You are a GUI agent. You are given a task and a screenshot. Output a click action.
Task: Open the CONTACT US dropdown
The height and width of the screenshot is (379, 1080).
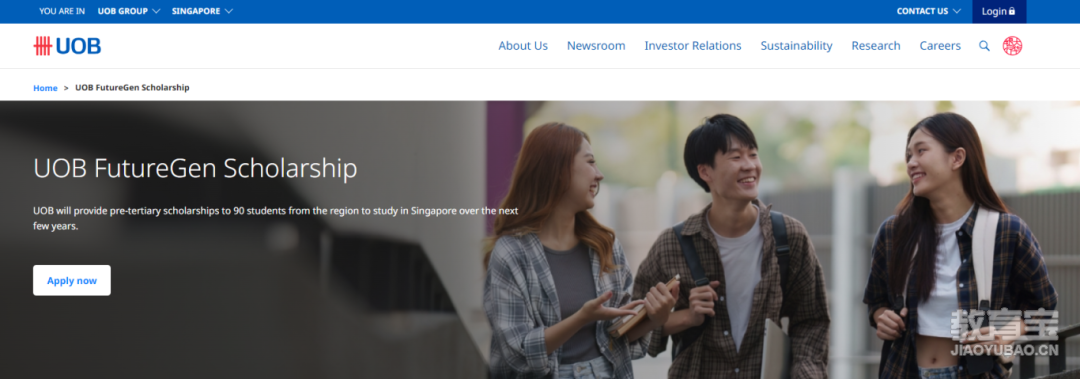point(928,11)
